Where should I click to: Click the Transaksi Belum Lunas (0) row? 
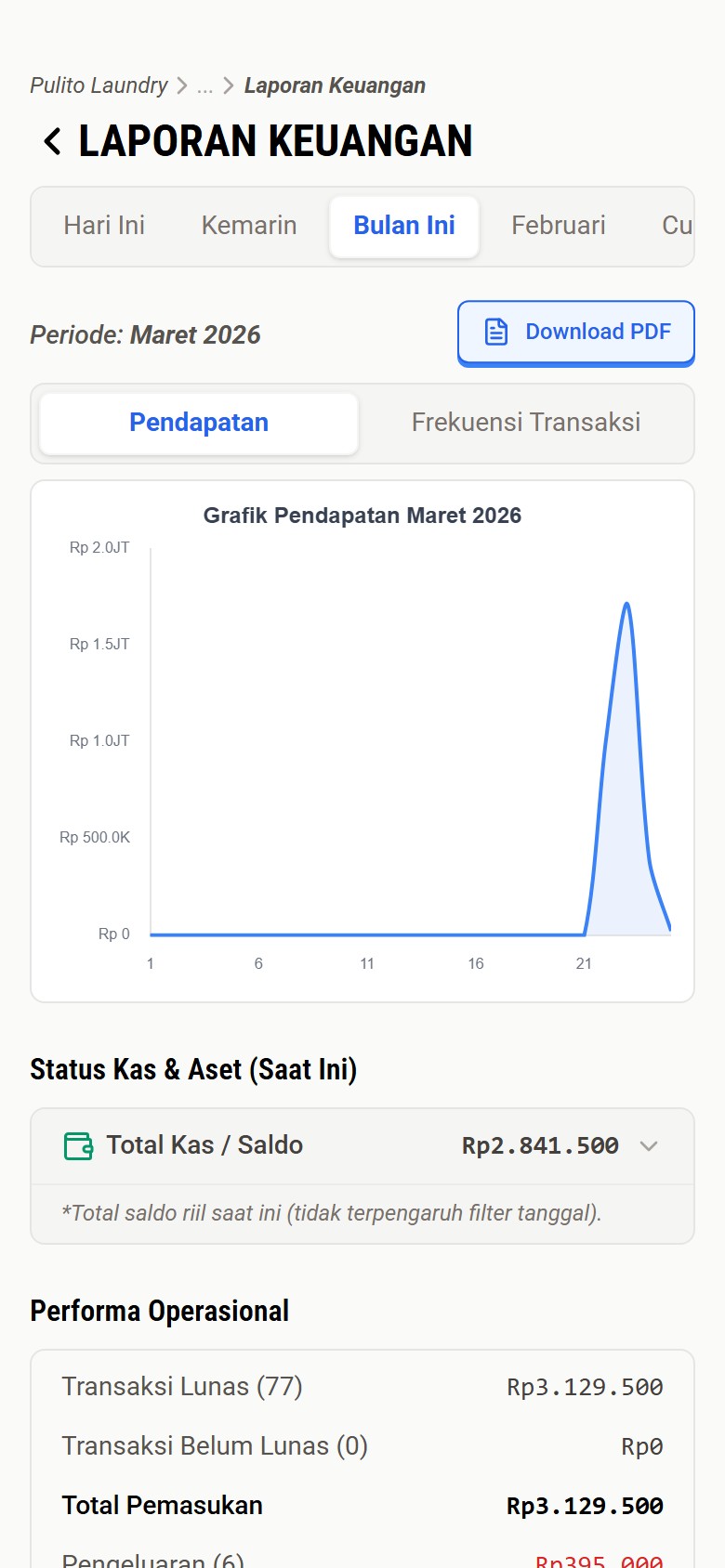click(362, 1446)
